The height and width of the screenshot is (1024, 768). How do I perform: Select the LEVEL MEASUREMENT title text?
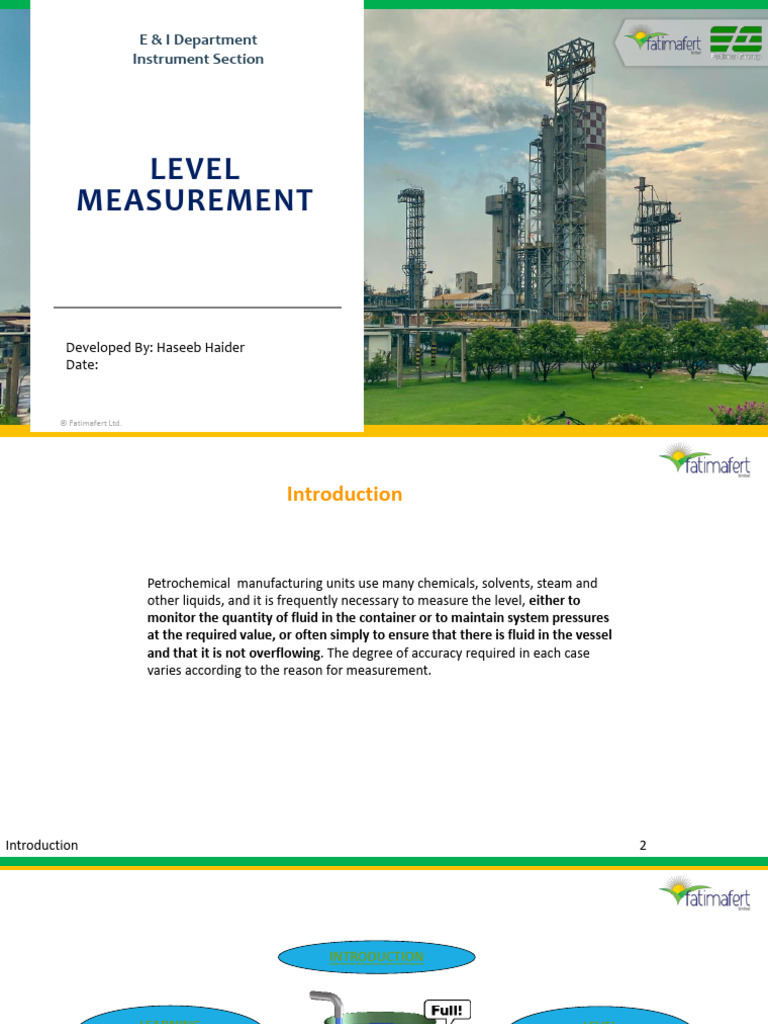[195, 185]
